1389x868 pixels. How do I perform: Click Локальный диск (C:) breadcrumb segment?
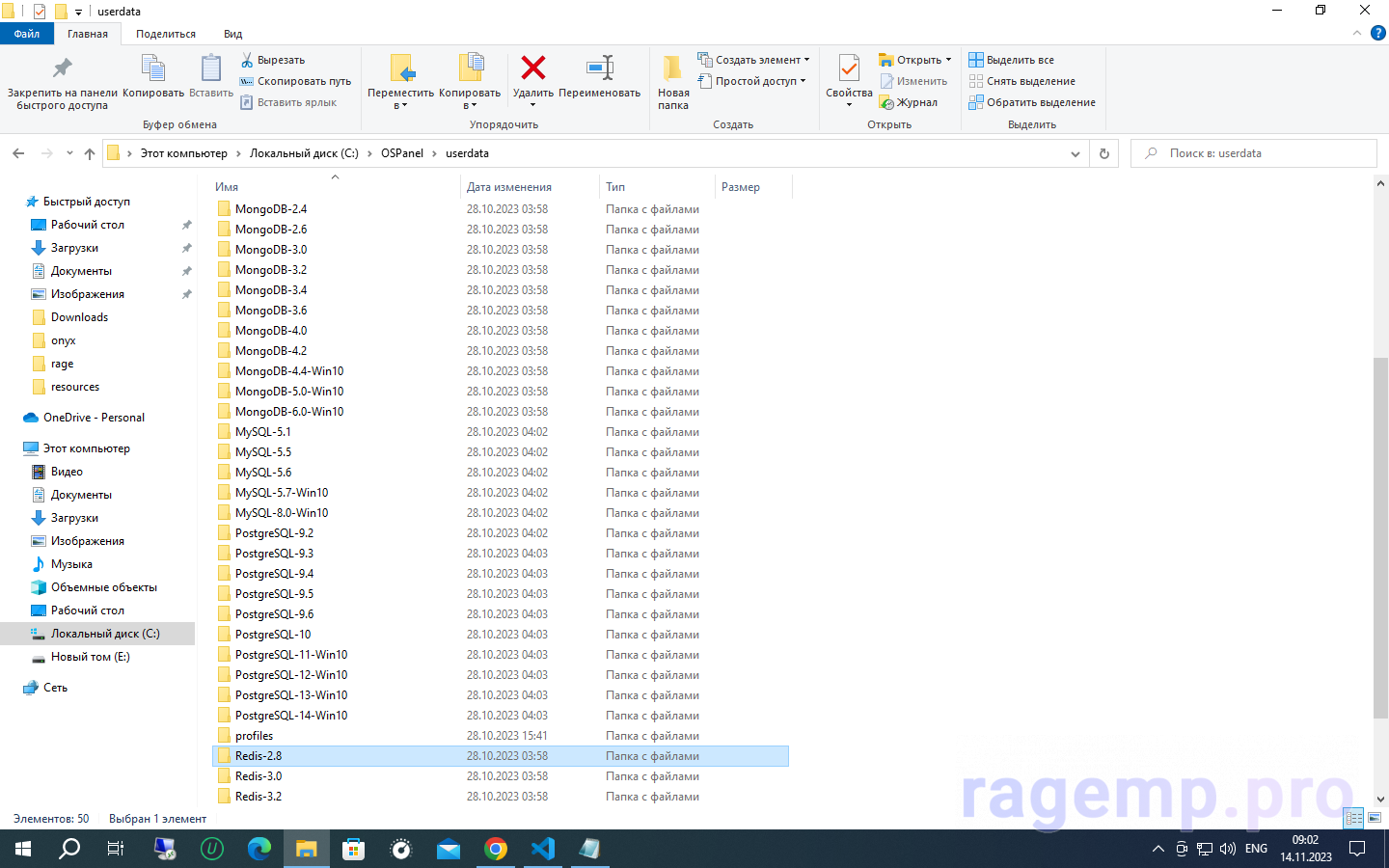point(304,153)
